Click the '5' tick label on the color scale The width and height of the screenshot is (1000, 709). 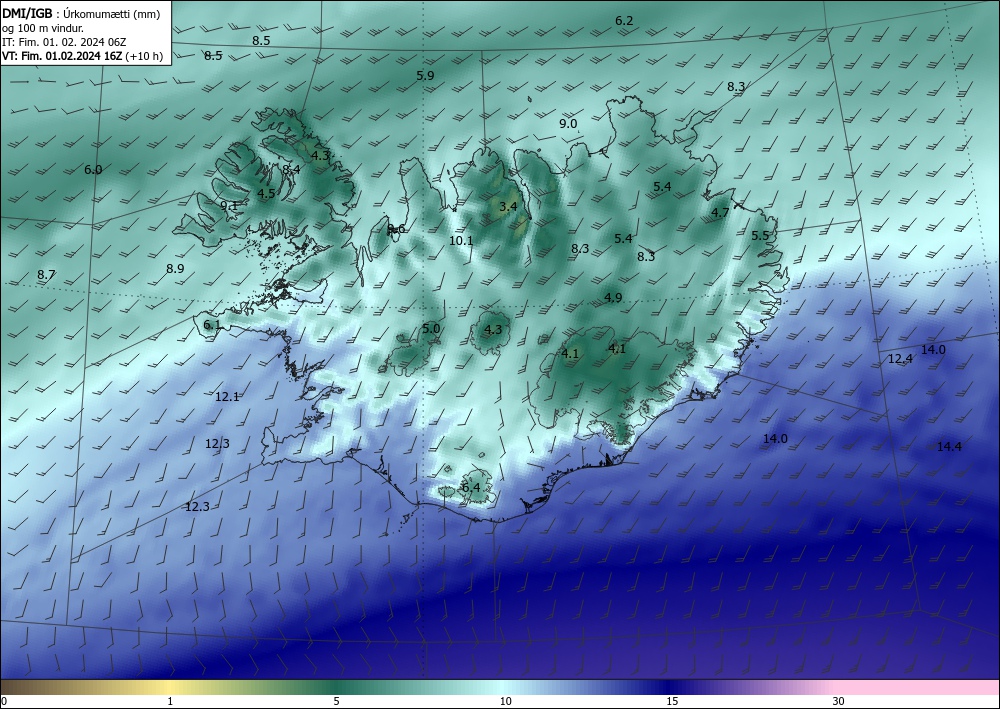[x=336, y=701]
